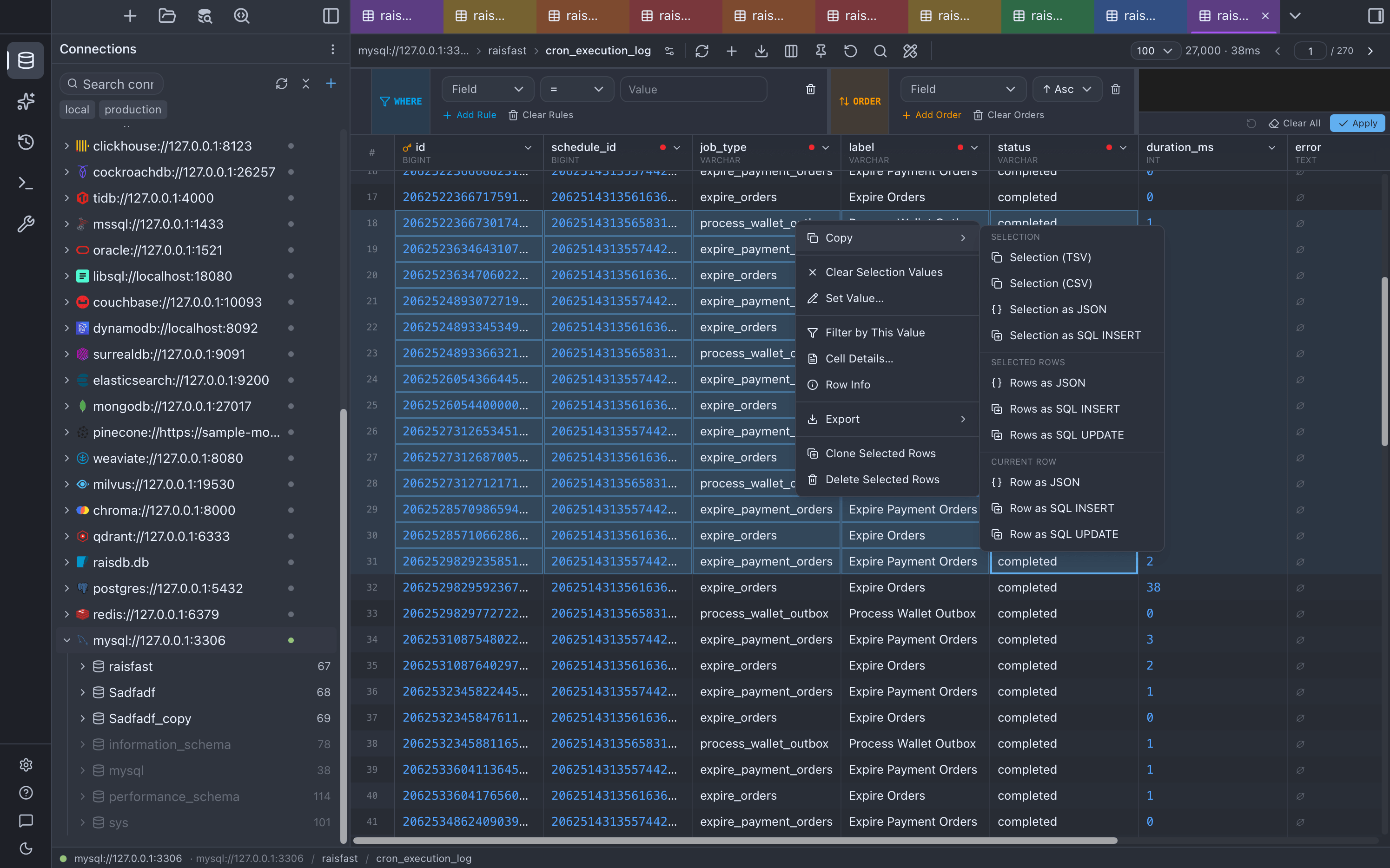The height and width of the screenshot is (868, 1390).
Task: Choose Delete Selected Rows
Action: [x=887, y=480]
